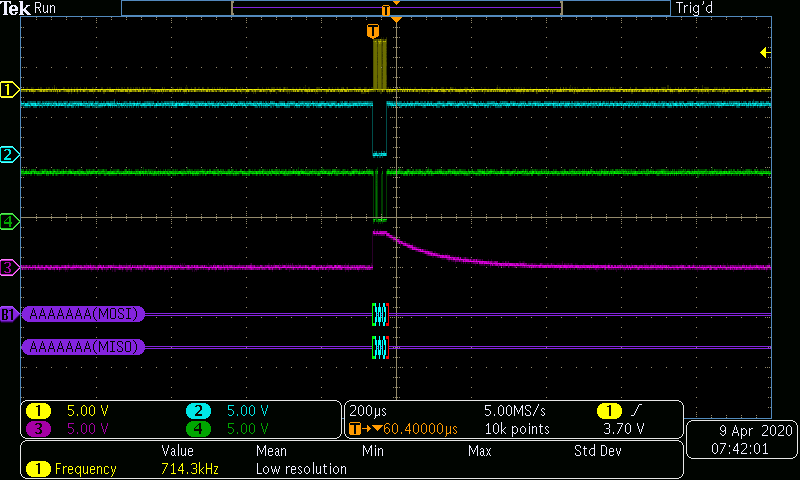This screenshot has height=480, width=800.
Task: Click the 714.3kHz frequency value
Action: [190, 469]
